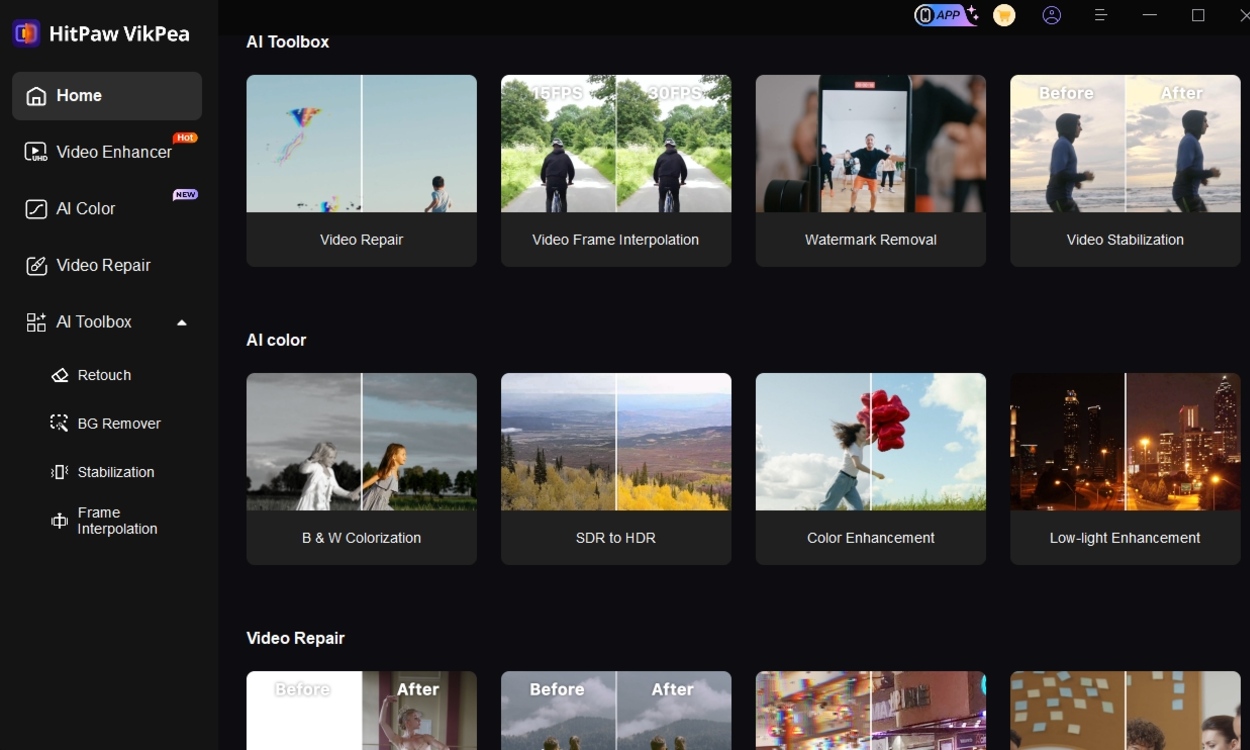Click the Video Repair pencil icon

coord(36,265)
